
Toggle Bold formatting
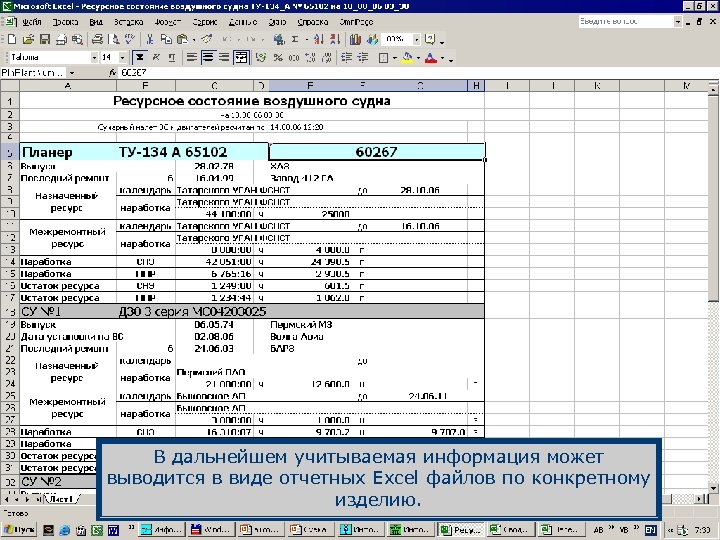coord(140,58)
